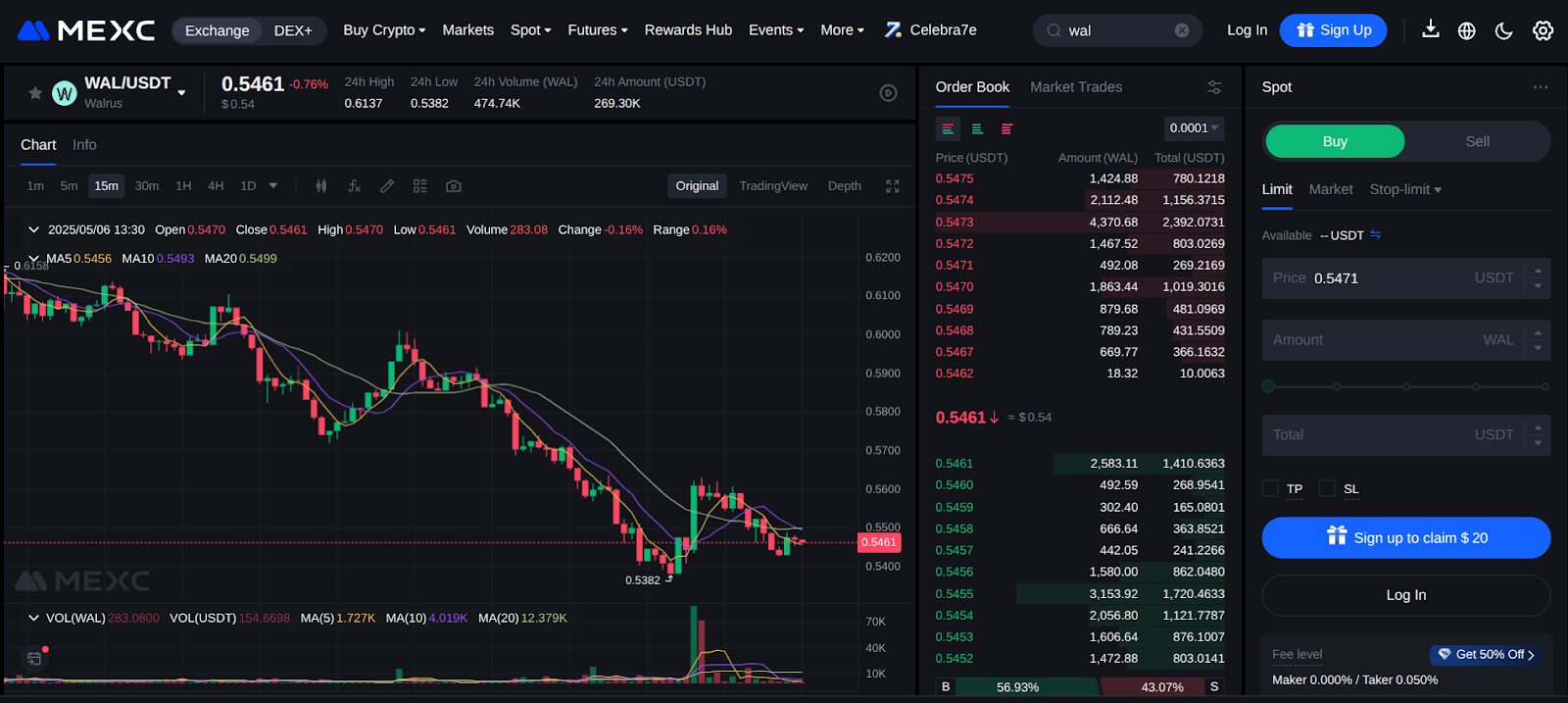This screenshot has height=703, width=1568.
Task: Open the indicators fx icon
Action: coord(355,186)
